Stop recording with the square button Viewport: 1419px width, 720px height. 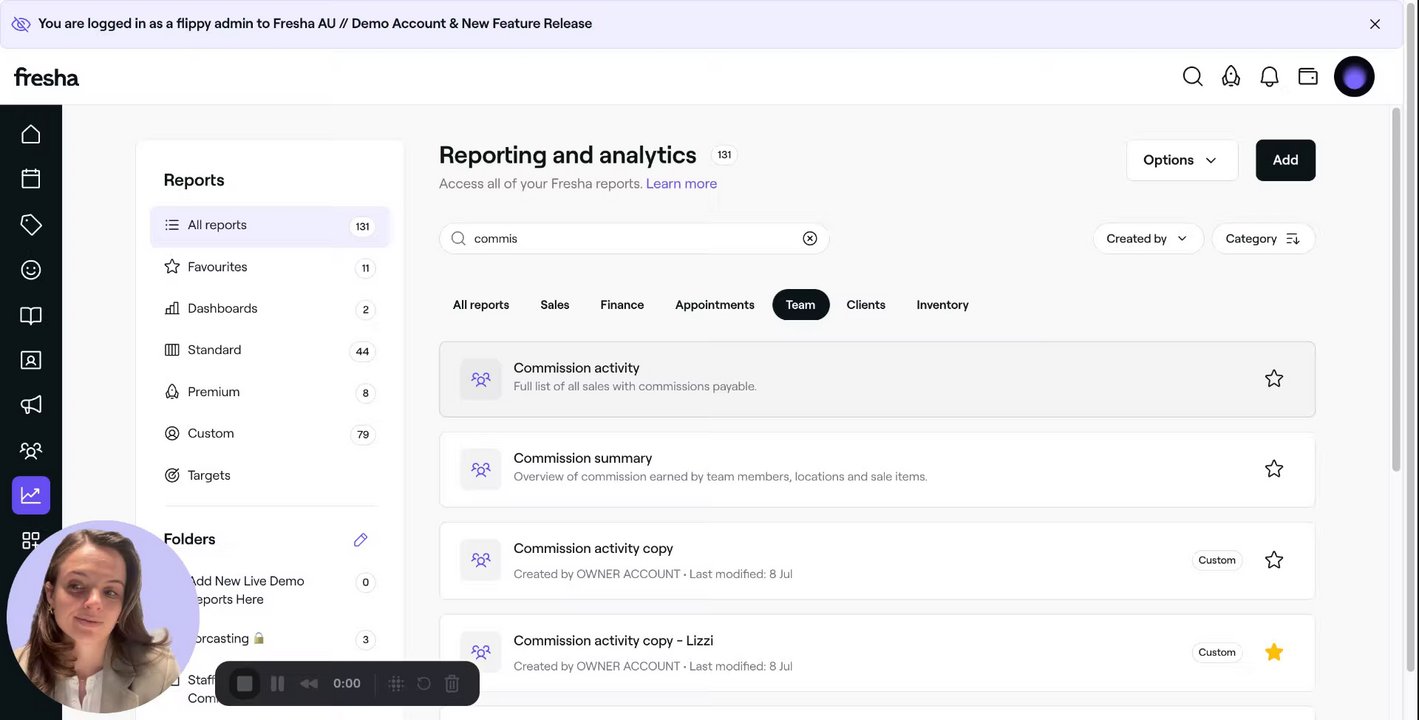(245, 684)
